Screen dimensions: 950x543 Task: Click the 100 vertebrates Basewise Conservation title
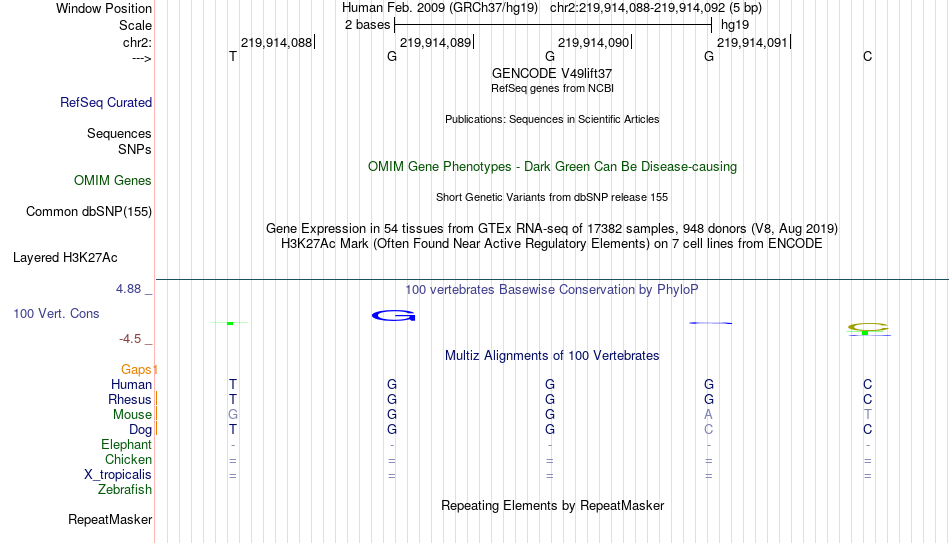click(552, 290)
